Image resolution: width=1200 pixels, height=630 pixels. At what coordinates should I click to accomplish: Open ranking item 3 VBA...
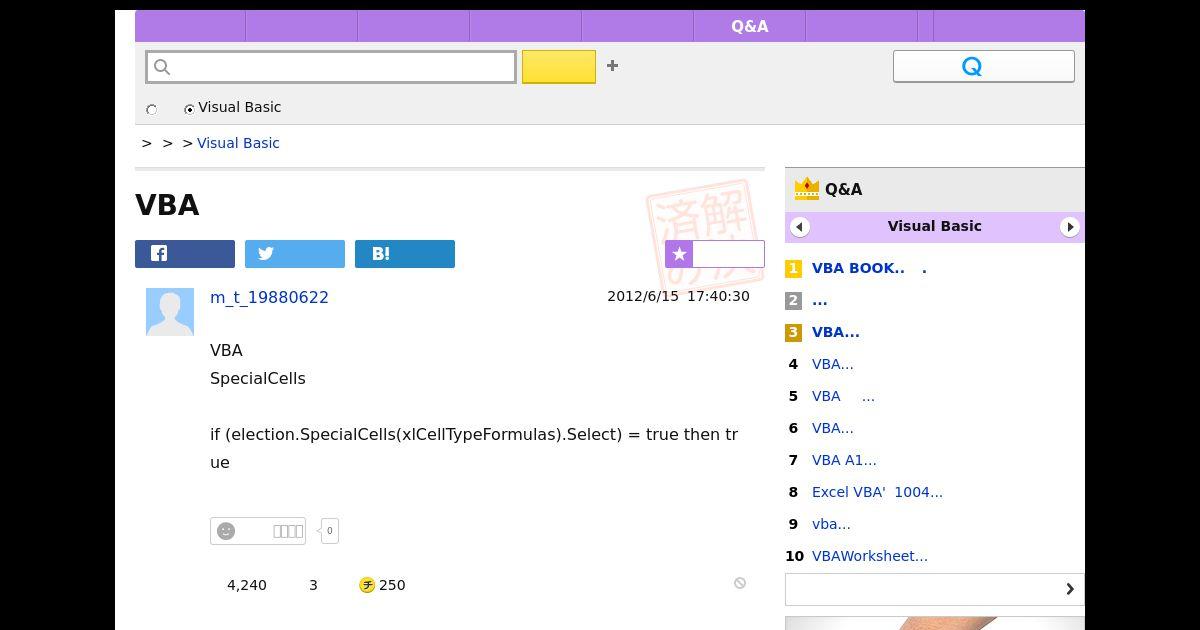[836, 332]
